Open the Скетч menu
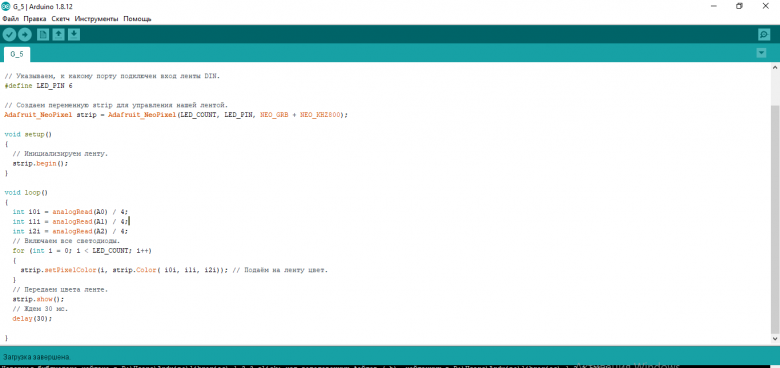The image size is (780, 368). (61, 19)
